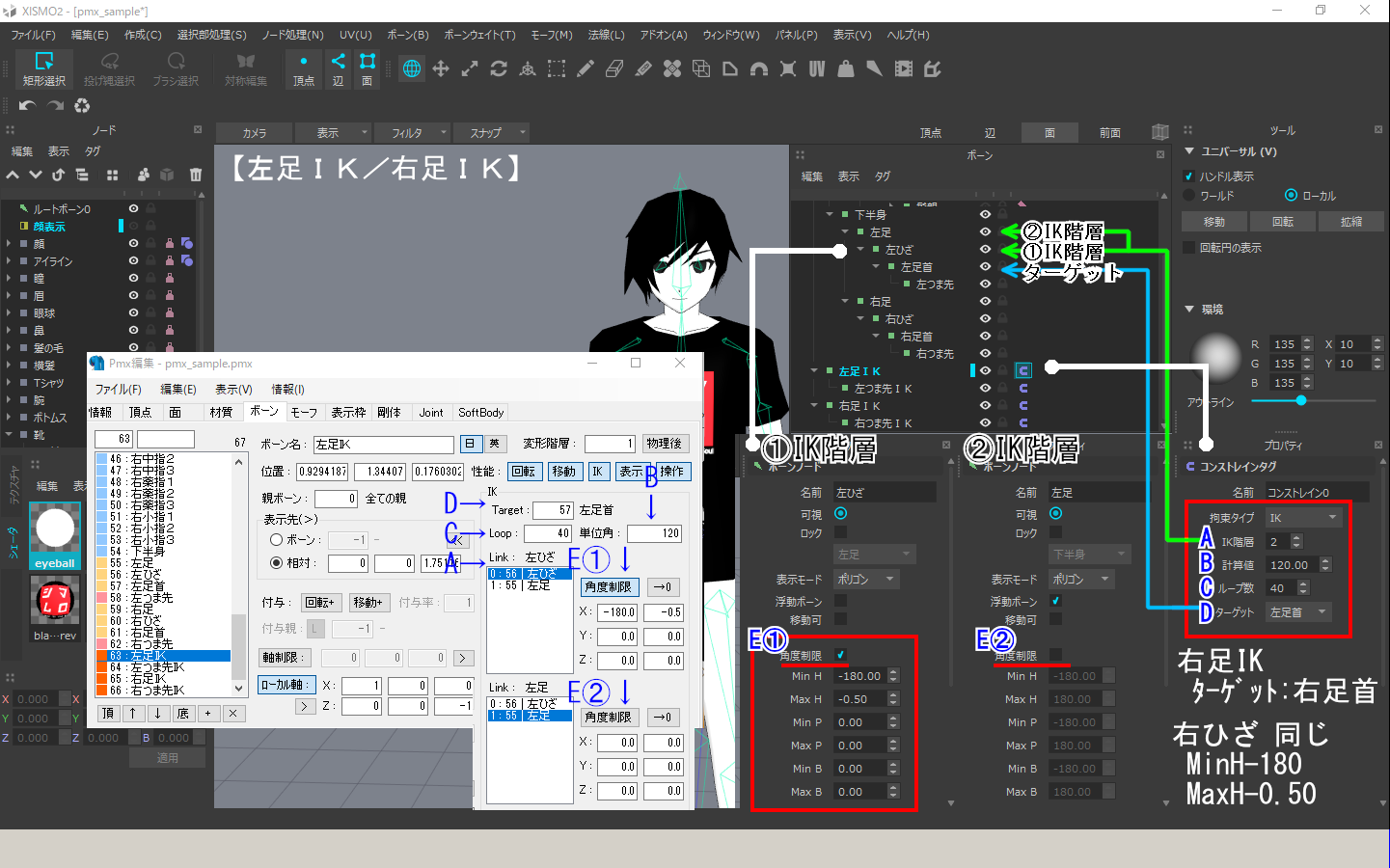The height and width of the screenshot is (868, 1390).
Task: Click the trash icon in the ノード panel
Action: [196, 175]
